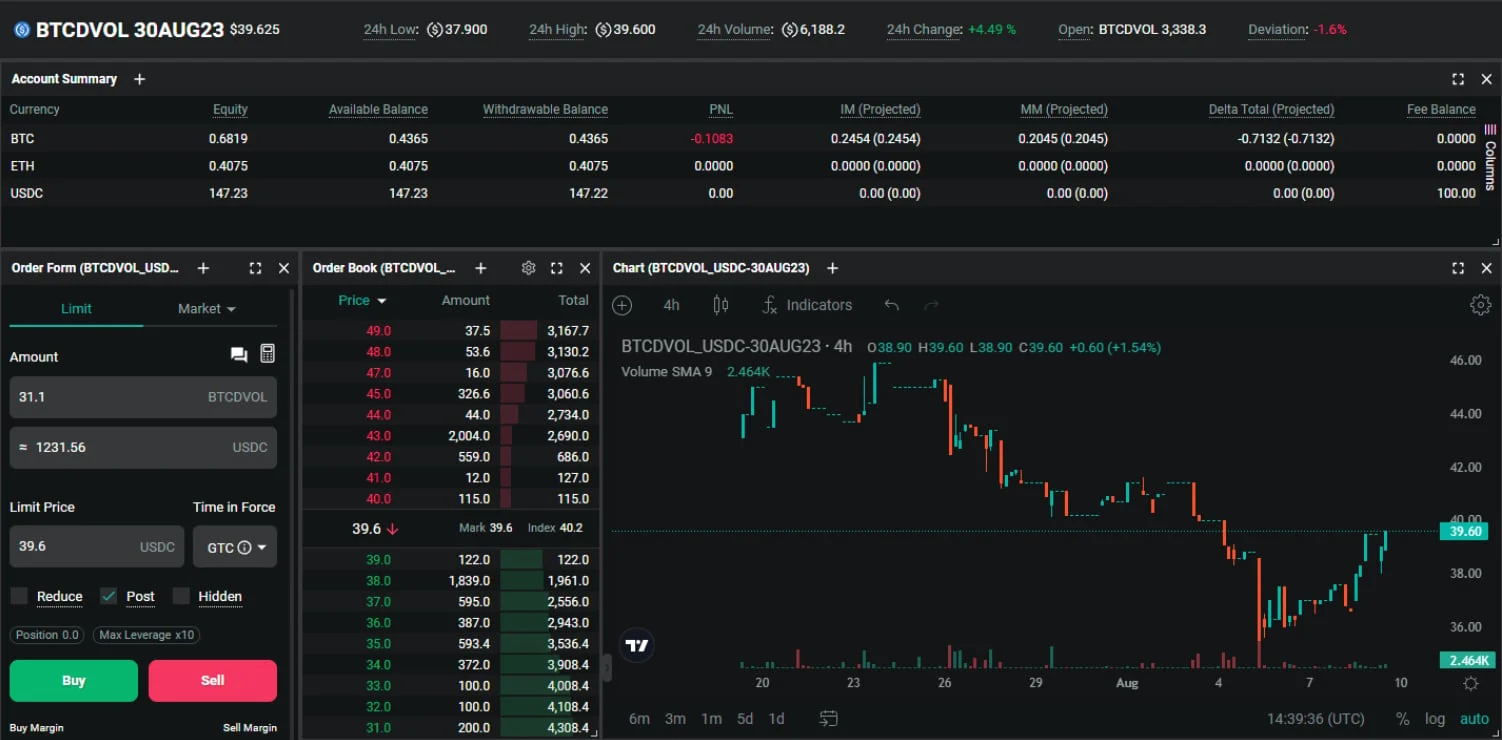Open chart settings gear icon

point(1480,305)
